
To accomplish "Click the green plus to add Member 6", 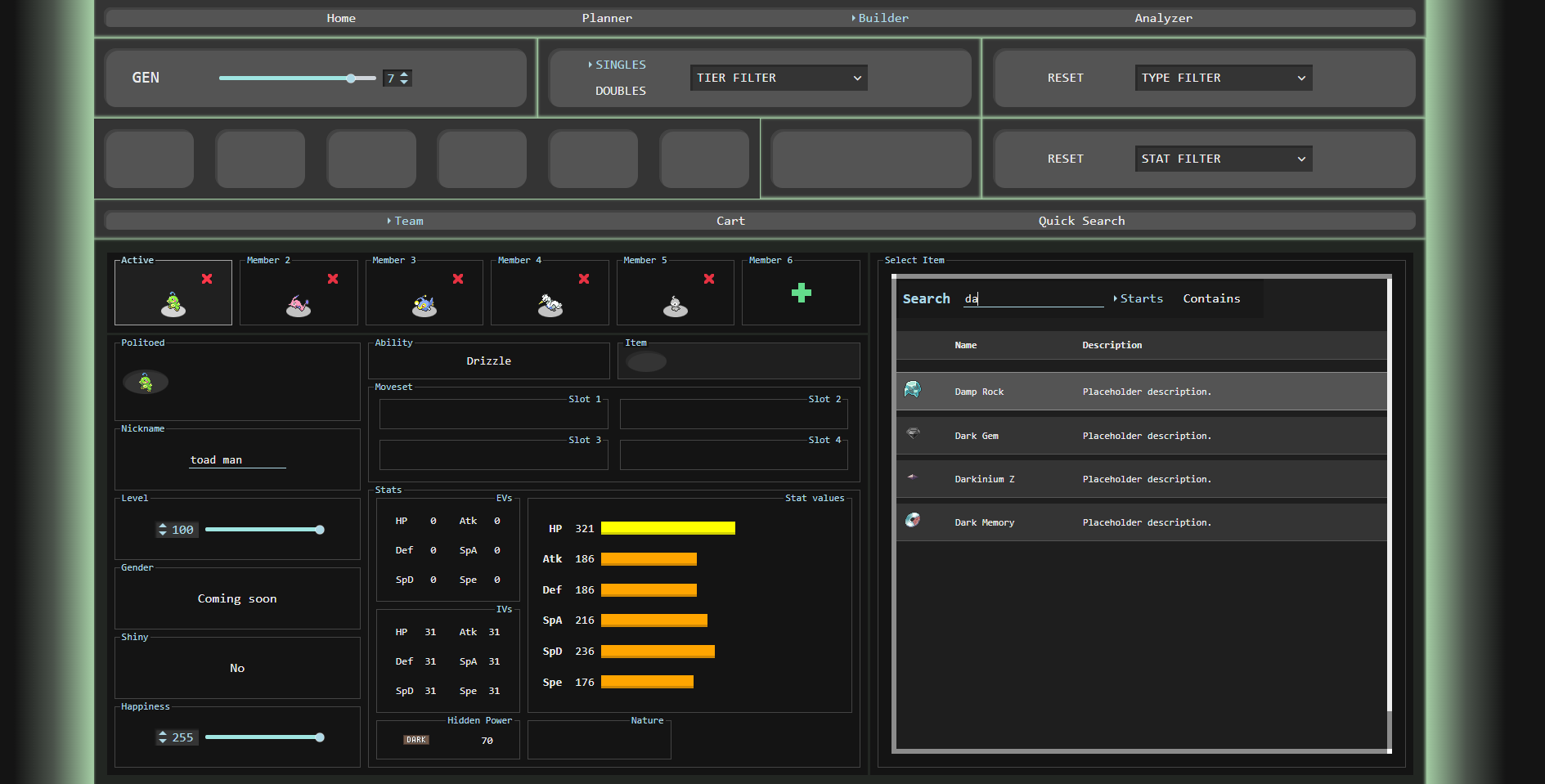I will coord(801,293).
